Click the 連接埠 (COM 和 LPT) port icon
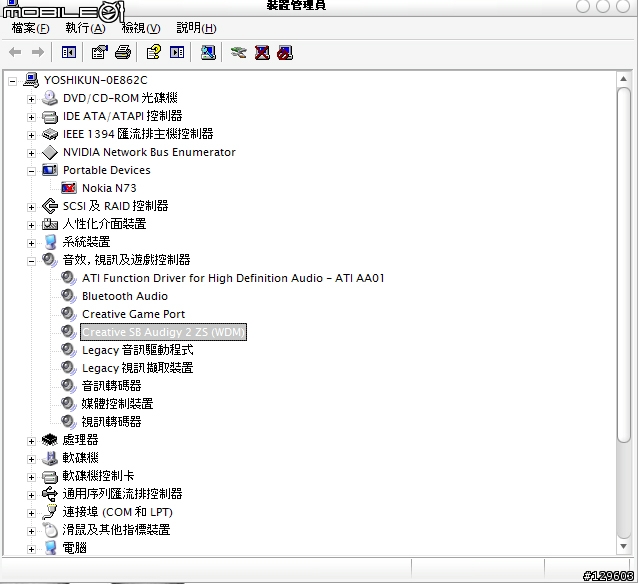This screenshot has height=584, width=639. [x=50, y=511]
